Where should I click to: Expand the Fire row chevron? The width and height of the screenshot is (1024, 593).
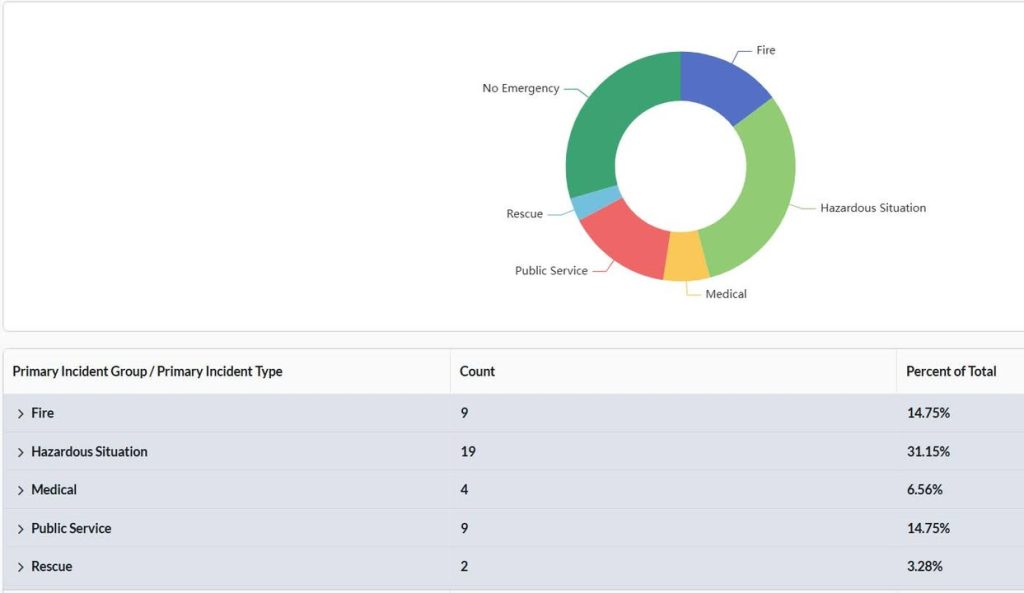tap(20, 413)
